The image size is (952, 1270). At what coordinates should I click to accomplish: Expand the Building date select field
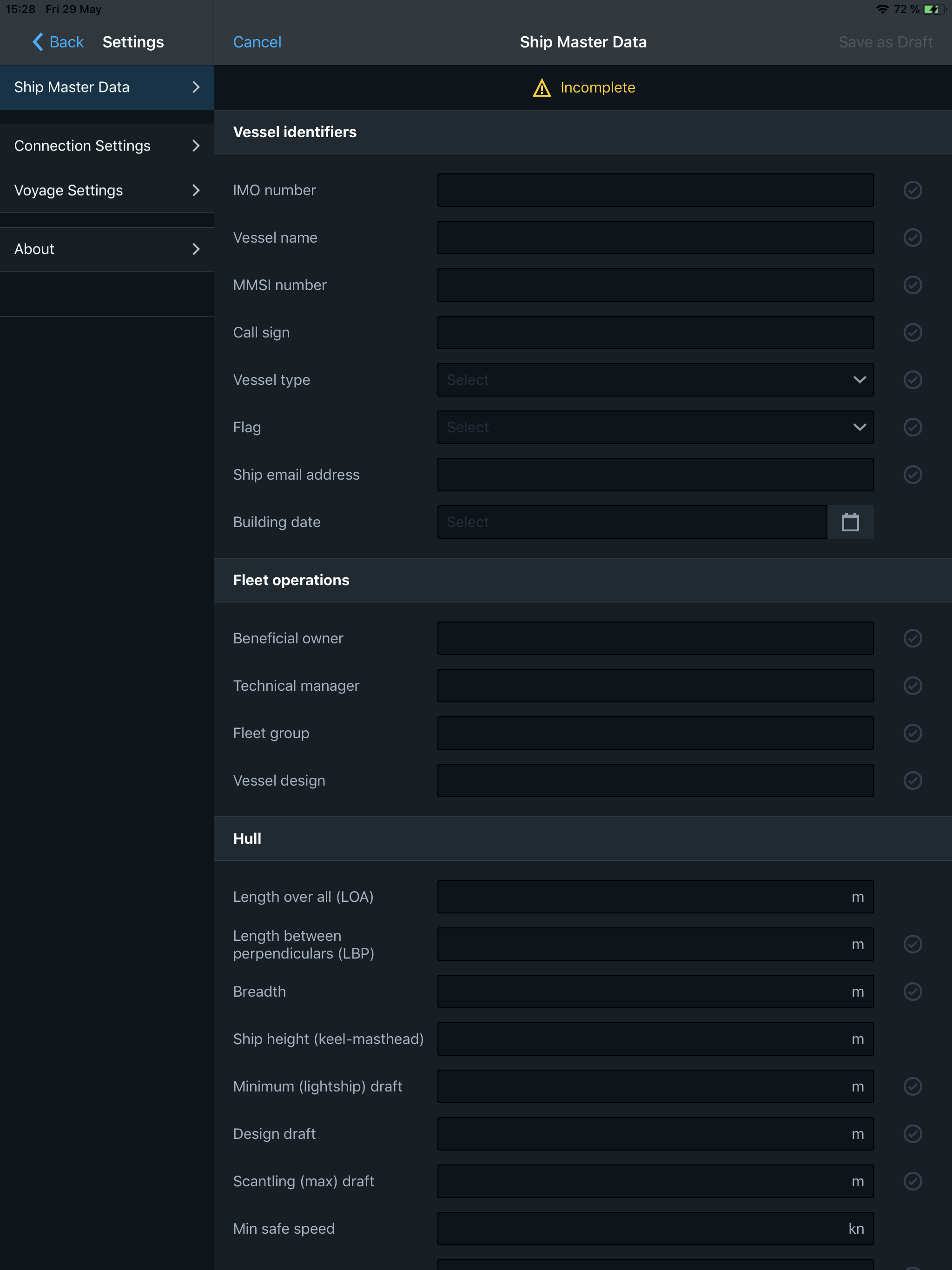pos(632,522)
